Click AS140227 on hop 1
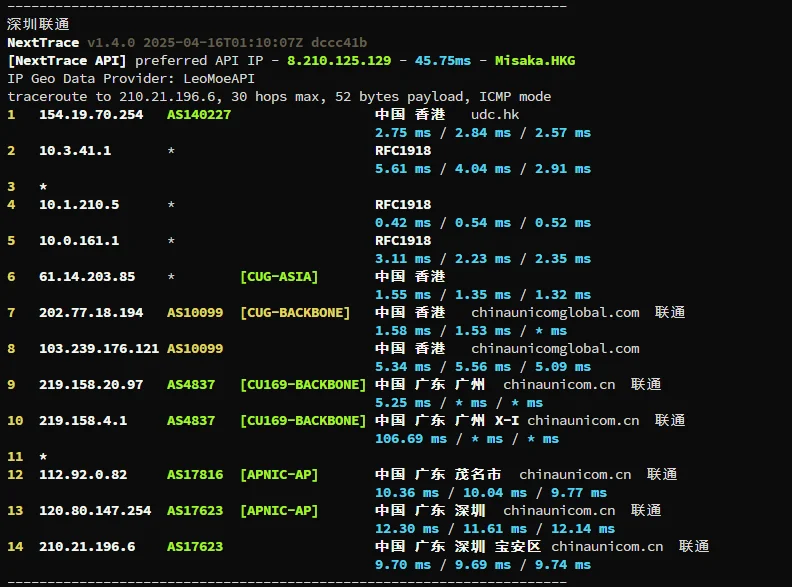Image resolution: width=792 pixels, height=587 pixels. (199, 115)
